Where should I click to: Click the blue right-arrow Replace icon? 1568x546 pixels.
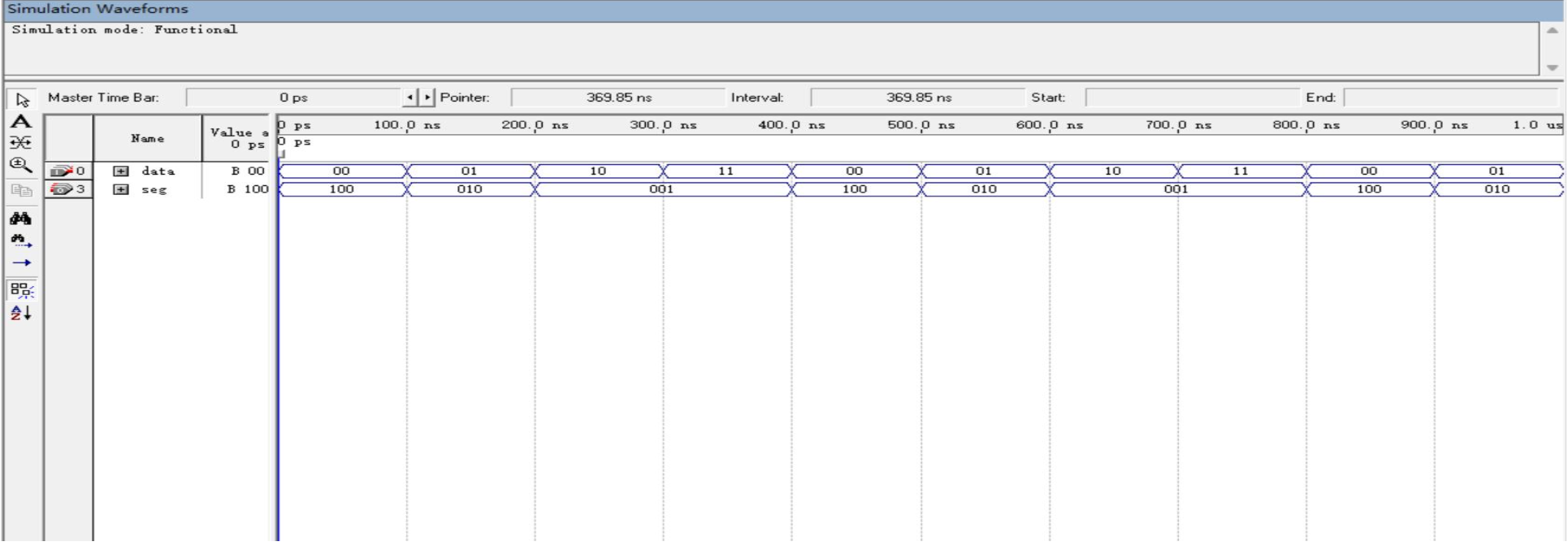(x=21, y=262)
